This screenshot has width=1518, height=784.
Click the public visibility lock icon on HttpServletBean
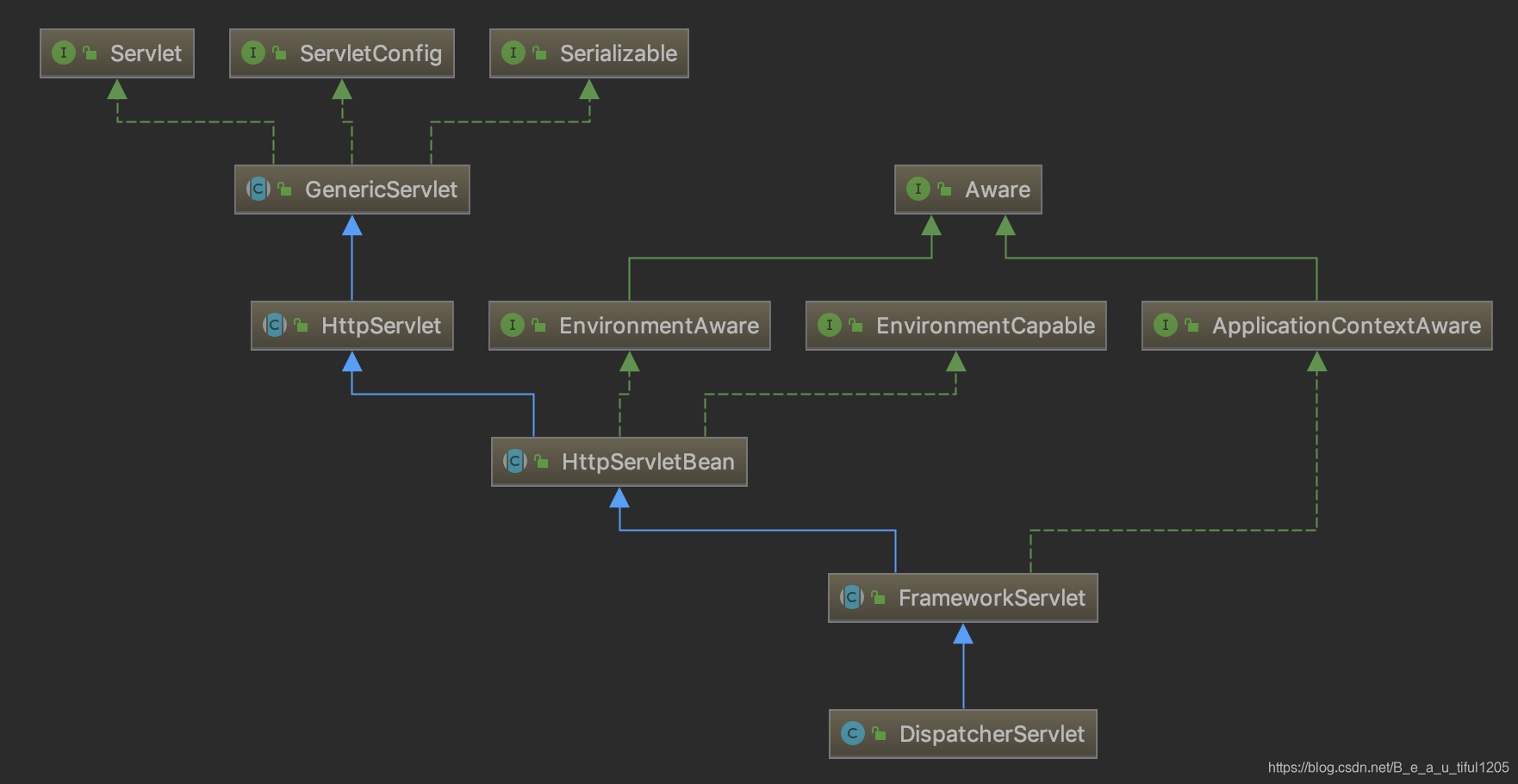(541, 461)
